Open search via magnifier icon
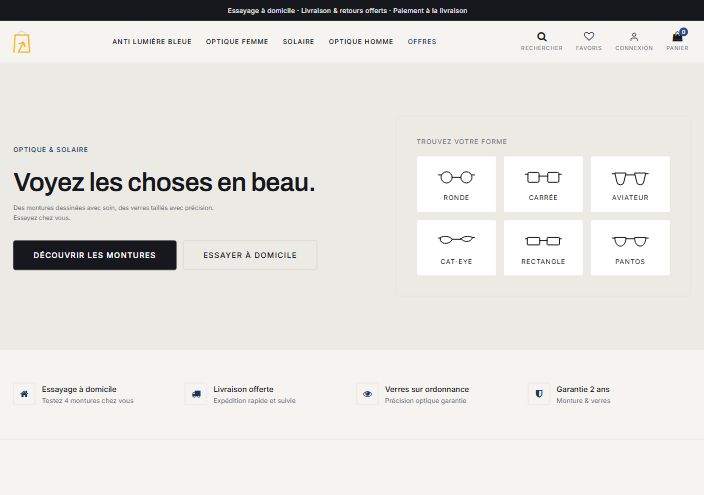704x495 pixels. click(x=541, y=36)
